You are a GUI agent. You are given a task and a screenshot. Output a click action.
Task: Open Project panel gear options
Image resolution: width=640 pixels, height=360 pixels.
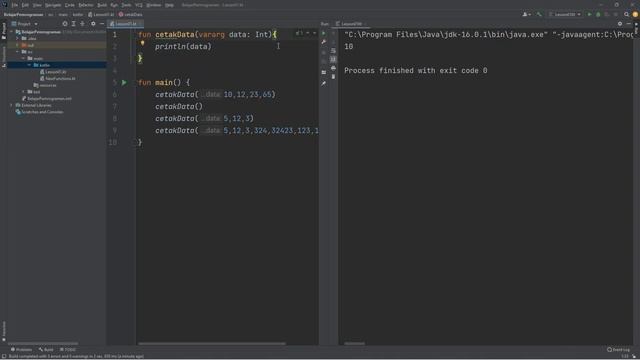(x=93, y=24)
